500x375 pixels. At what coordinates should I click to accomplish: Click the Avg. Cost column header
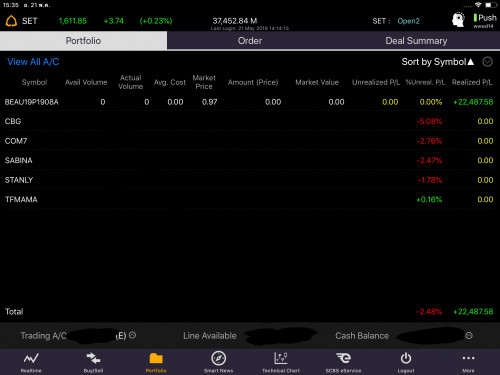(x=170, y=82)
